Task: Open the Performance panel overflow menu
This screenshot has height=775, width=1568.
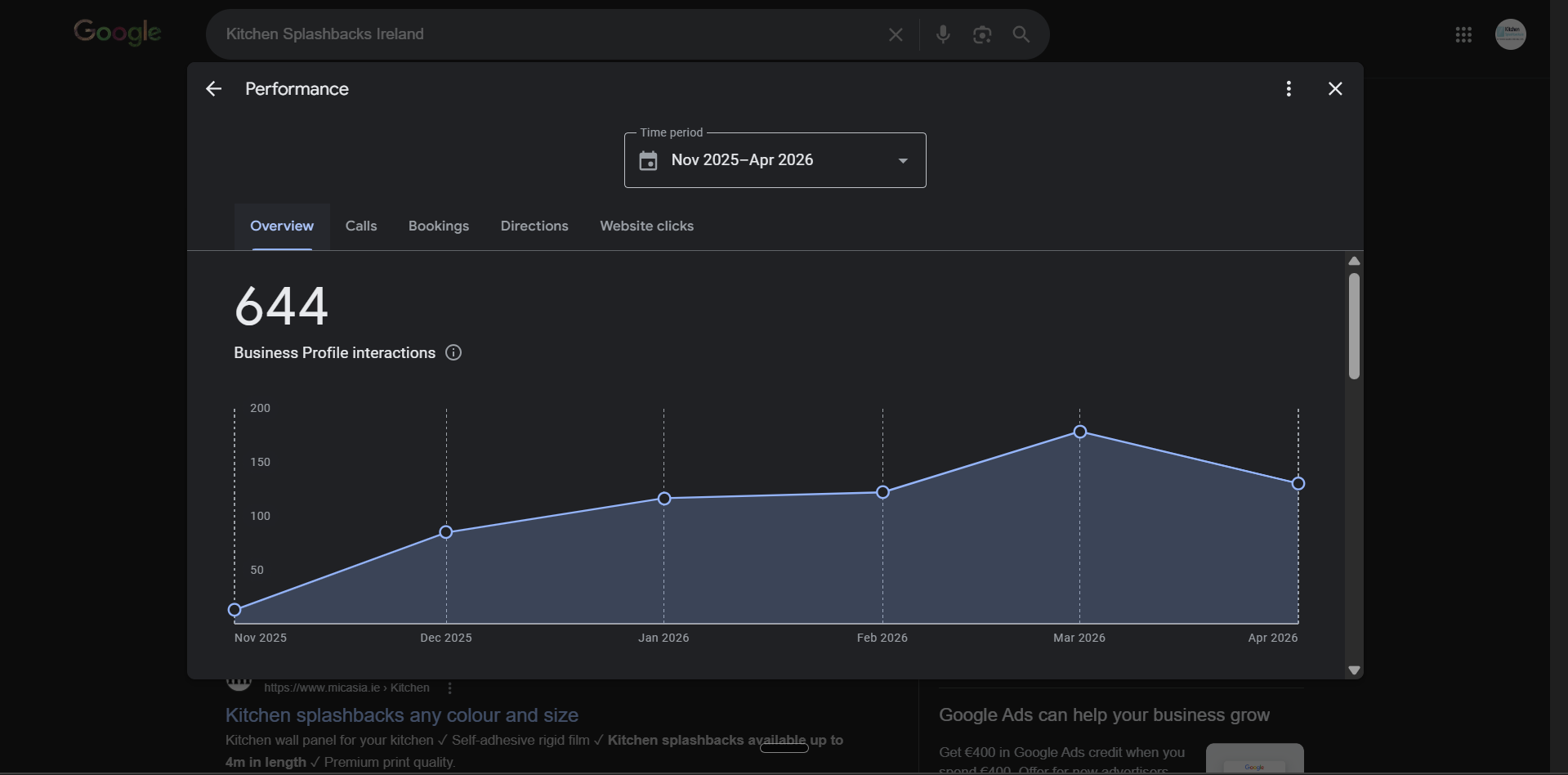Action: coord(1288,88)
